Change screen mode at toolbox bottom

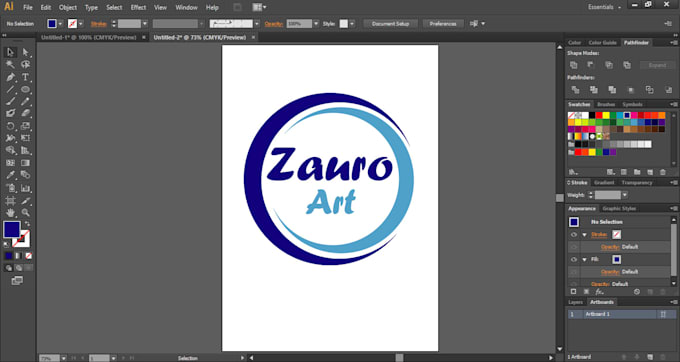tap(17, 281)
